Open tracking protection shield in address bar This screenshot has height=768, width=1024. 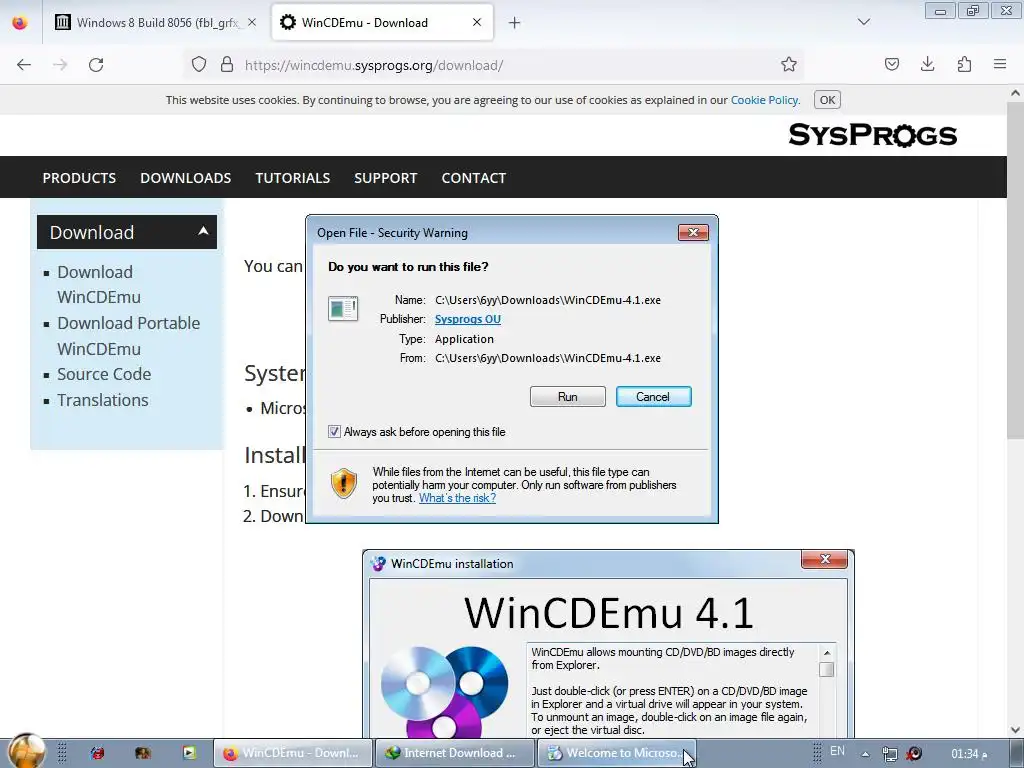(199, 64)
